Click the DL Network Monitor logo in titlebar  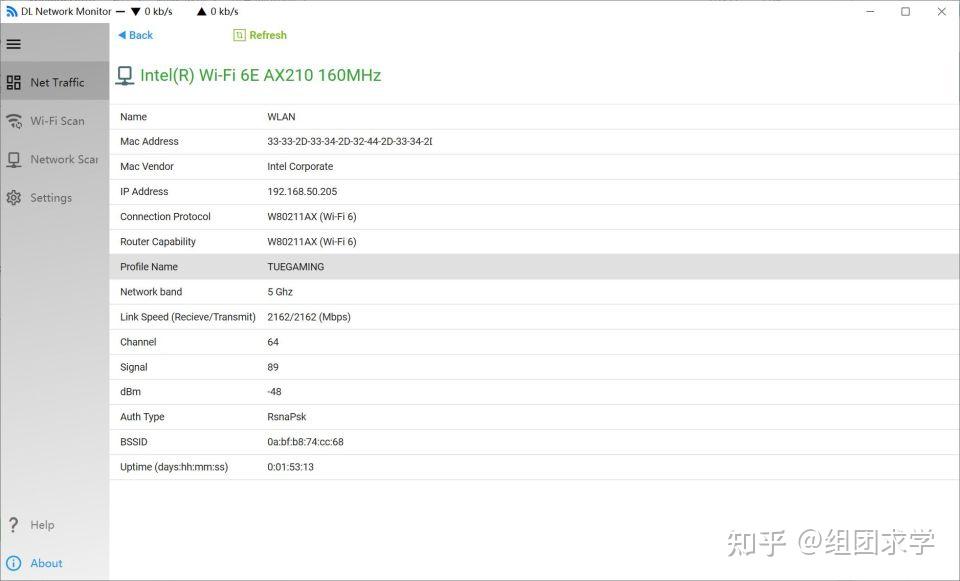pyautogui.click(x=11, y=11)
